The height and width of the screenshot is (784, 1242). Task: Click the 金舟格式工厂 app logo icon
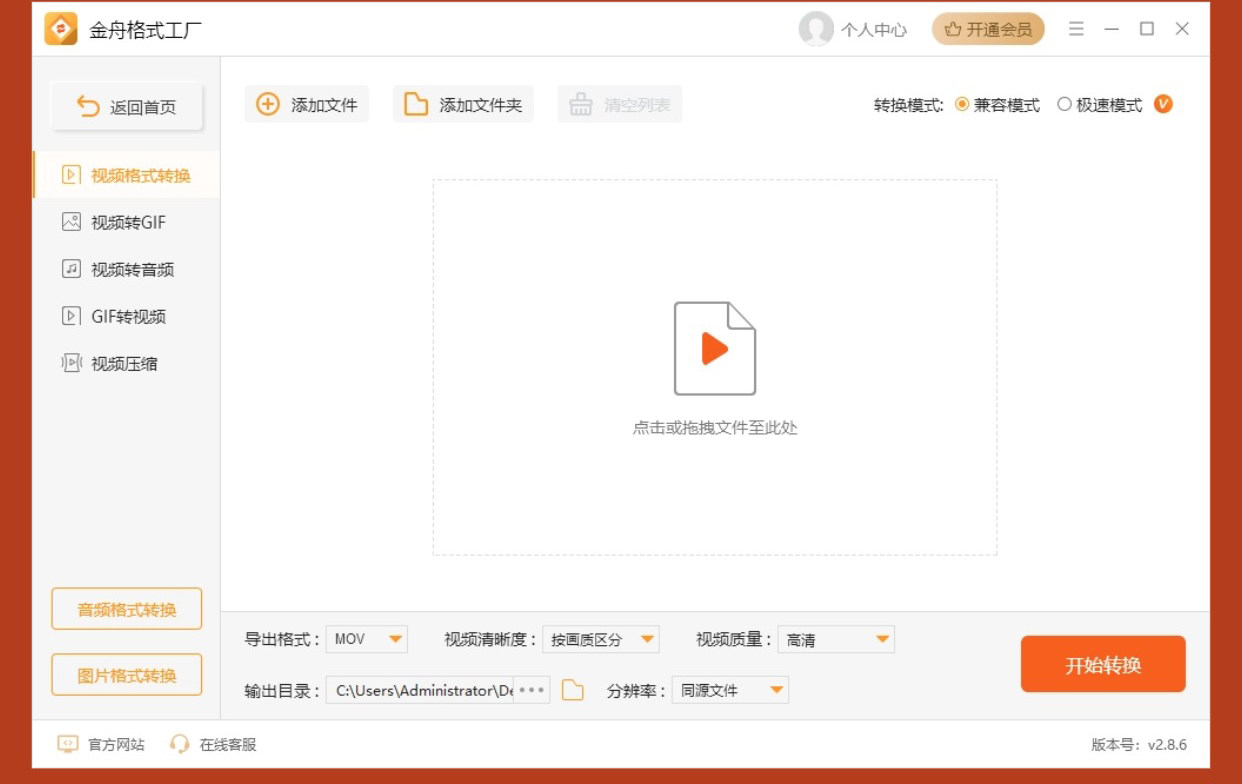pyautogui.click(x=61, y=29)
